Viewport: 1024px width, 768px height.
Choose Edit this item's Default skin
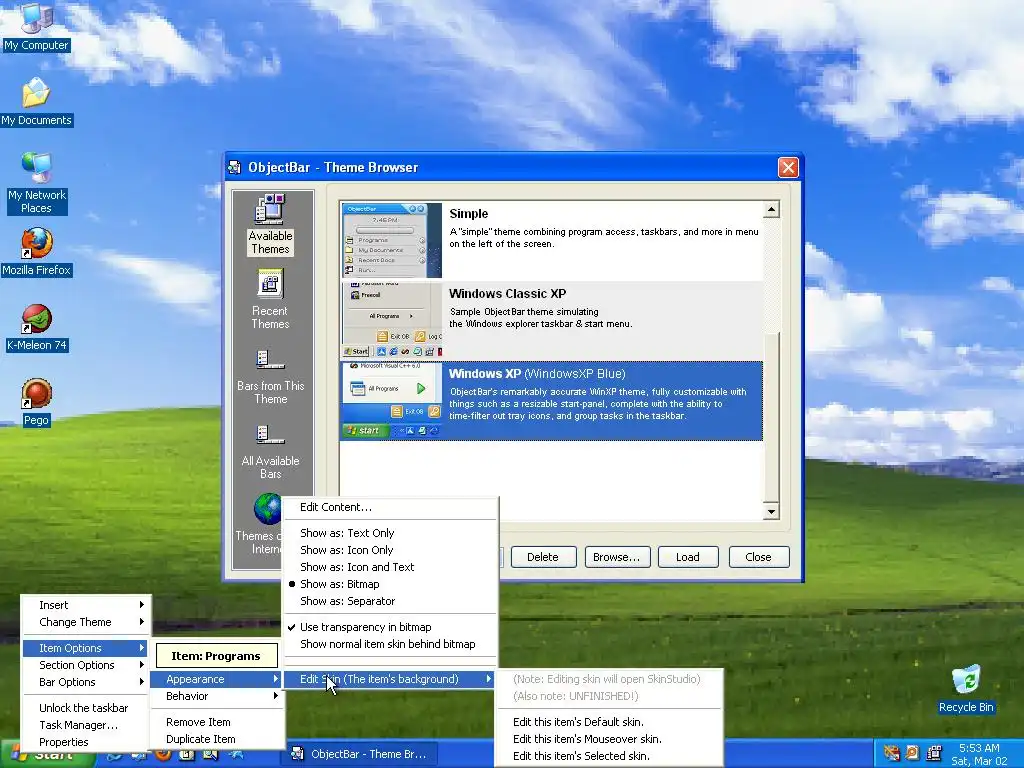(x=609, y=722)
